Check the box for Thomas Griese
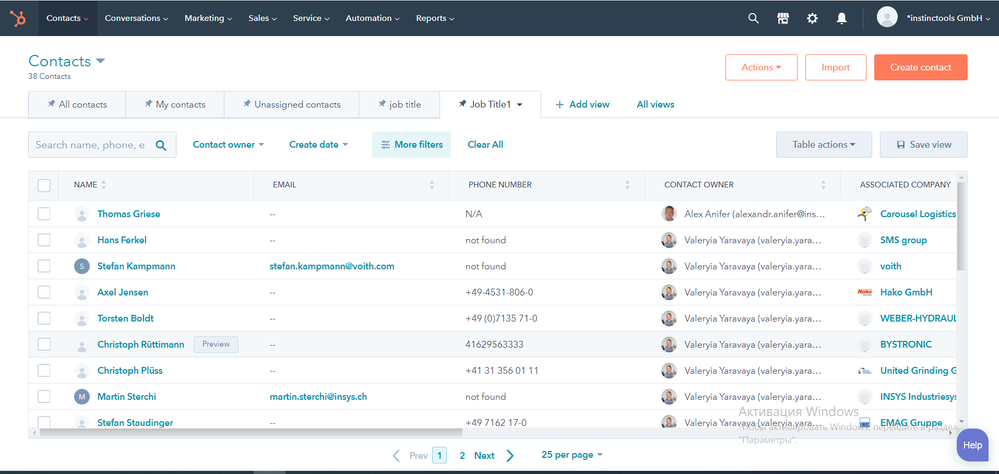Screen dimensions: 999x474 pos(44,214)
